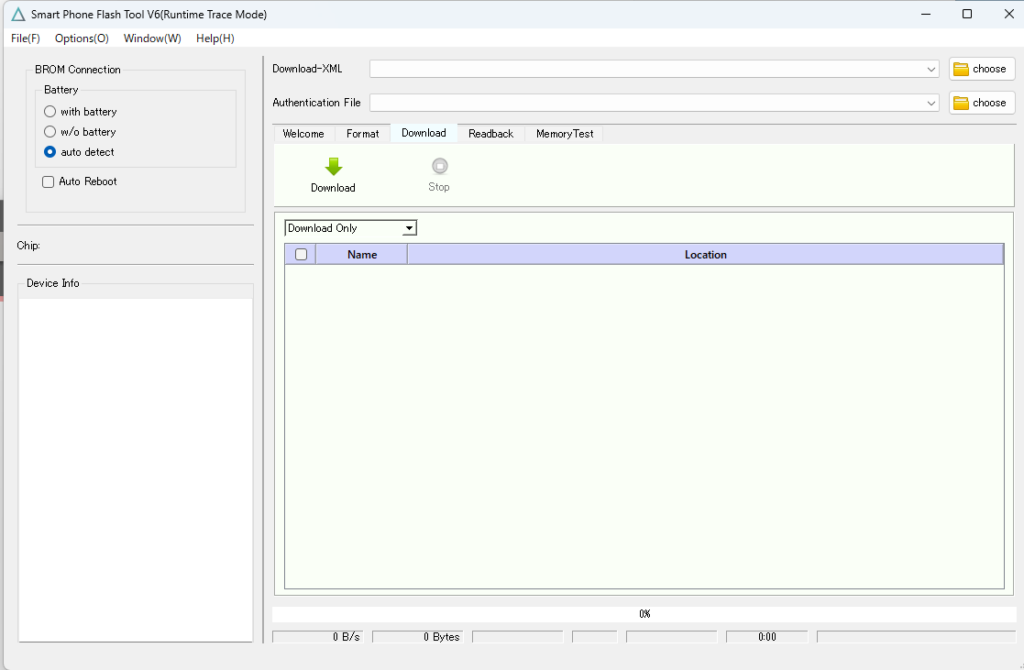Click the Flash Tool title bar logo
Viewport: 1024px width, 670px height.
(18, 14)
